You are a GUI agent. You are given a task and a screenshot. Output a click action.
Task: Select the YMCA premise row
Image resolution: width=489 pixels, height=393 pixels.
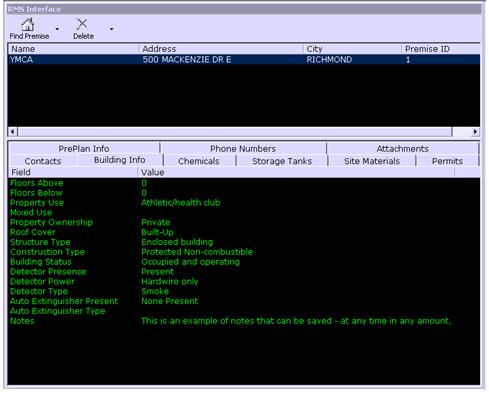[x=244, y=59]
